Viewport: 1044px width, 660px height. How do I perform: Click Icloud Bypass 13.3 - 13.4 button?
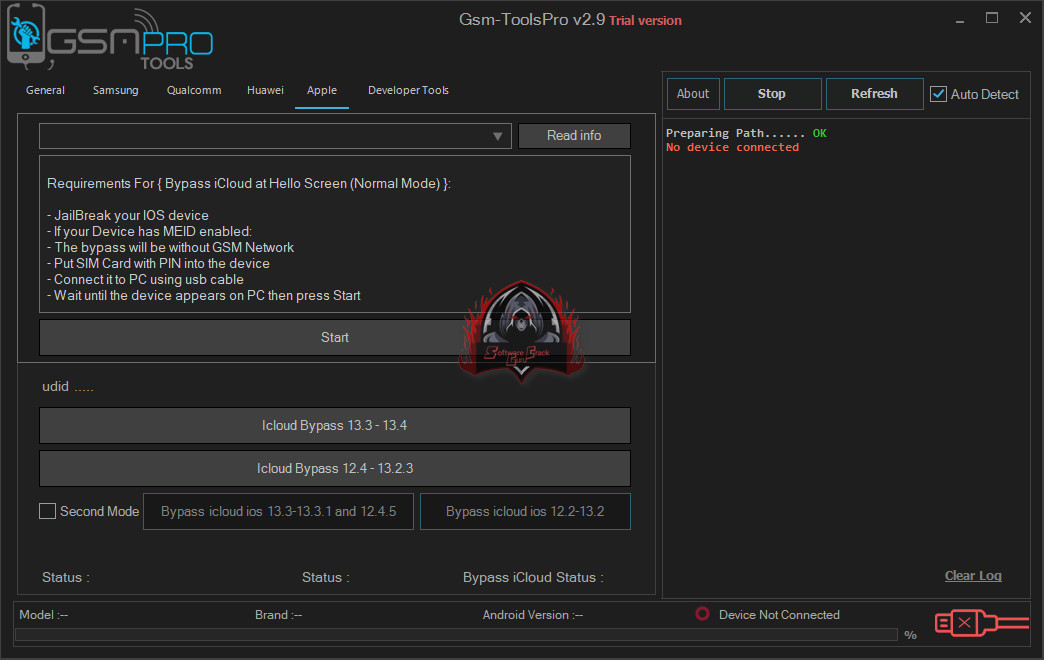(334, 425)
